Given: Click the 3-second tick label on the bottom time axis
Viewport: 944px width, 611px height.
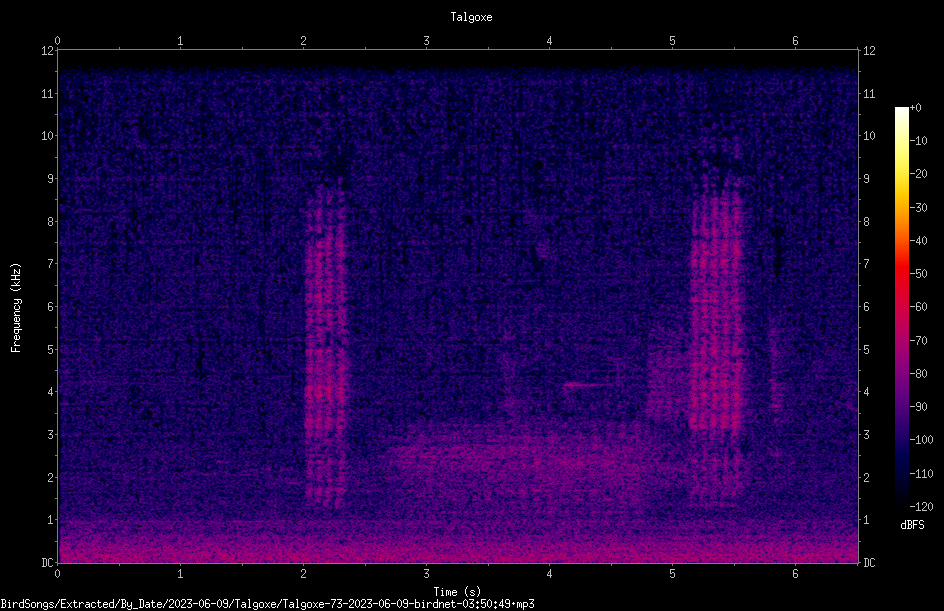Looking at the screenshot, I should tap(426, 574).
